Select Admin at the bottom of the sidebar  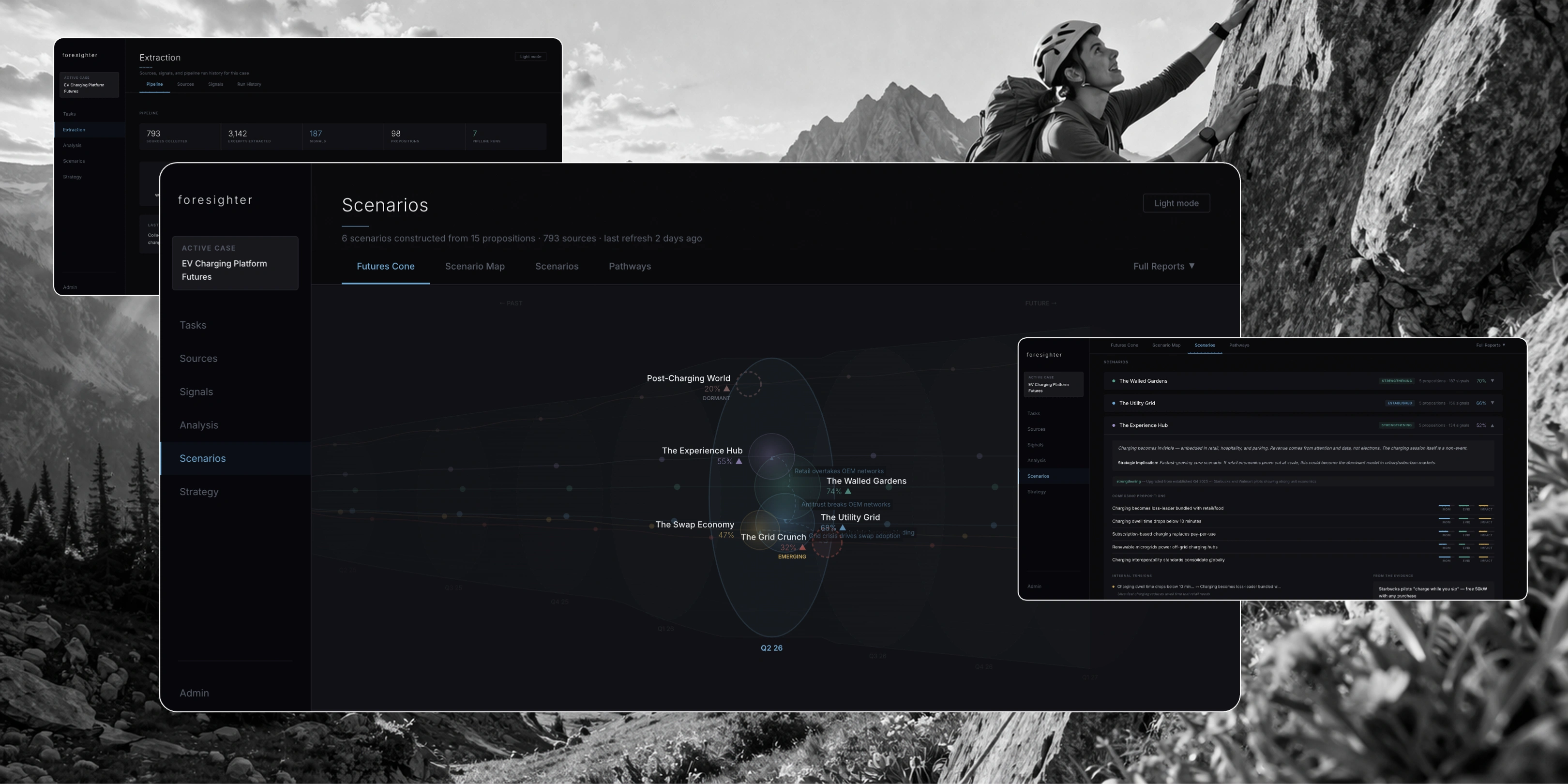194,692
